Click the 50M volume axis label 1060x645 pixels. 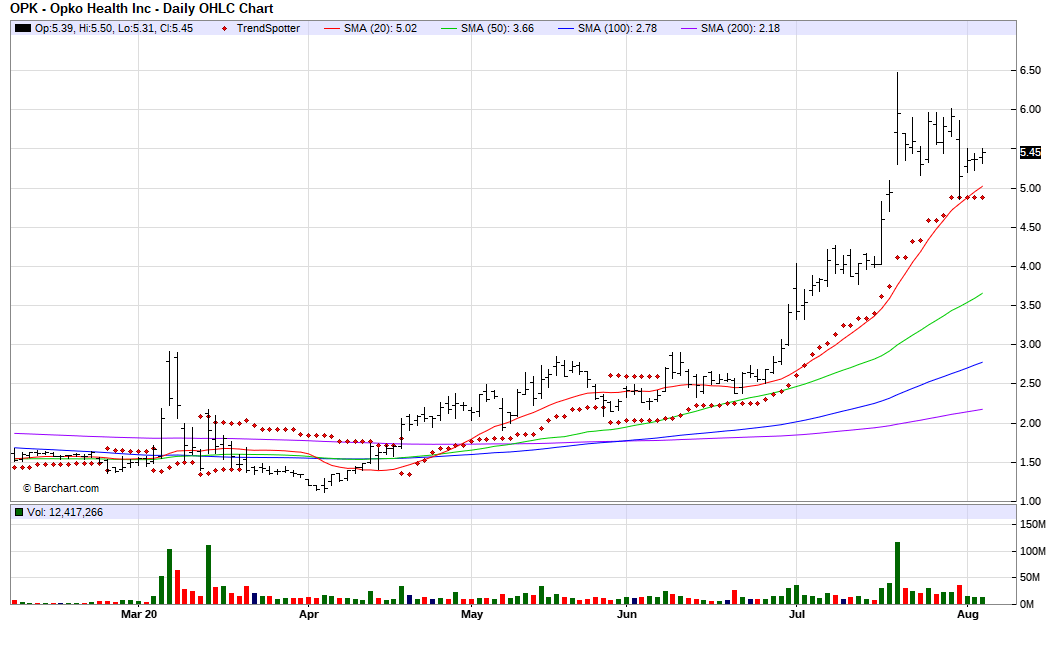pyautogui.click(x=1030, y=577)
